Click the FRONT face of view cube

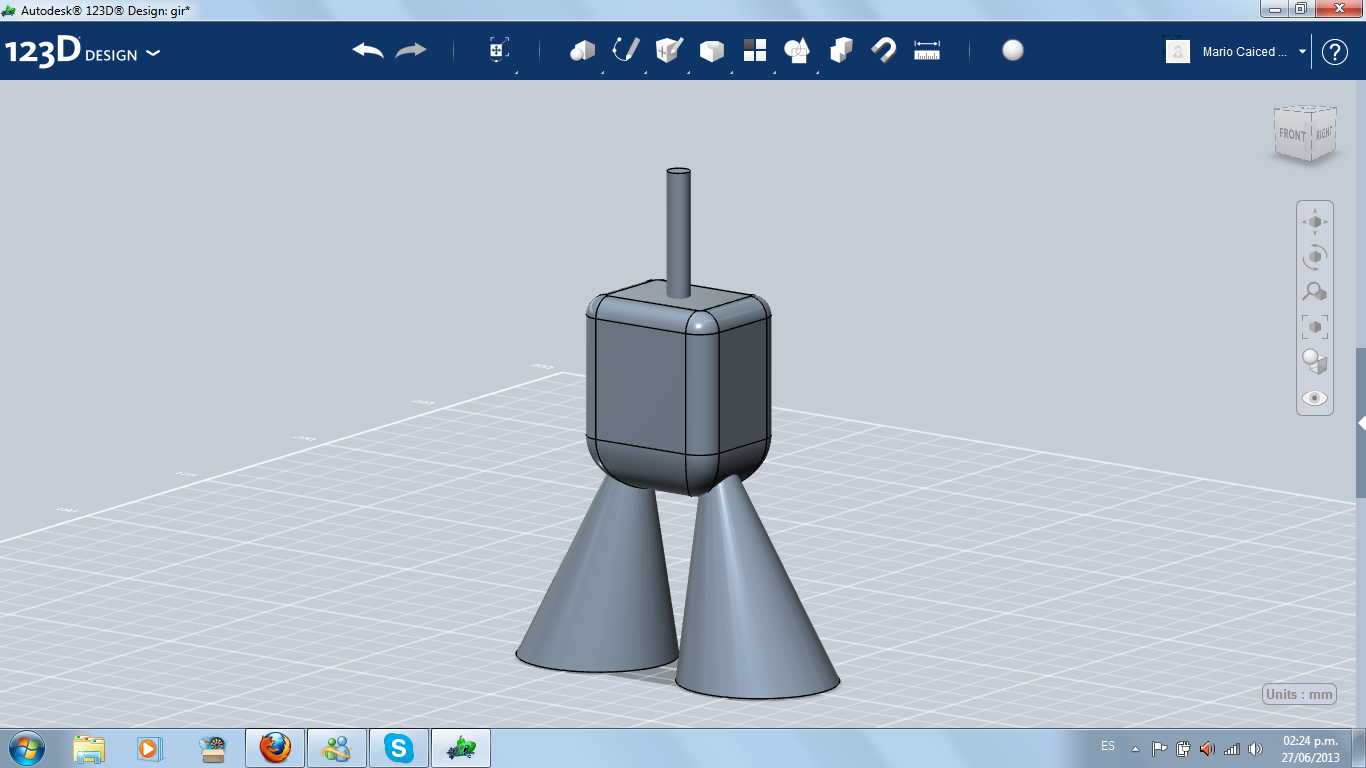1292,135
